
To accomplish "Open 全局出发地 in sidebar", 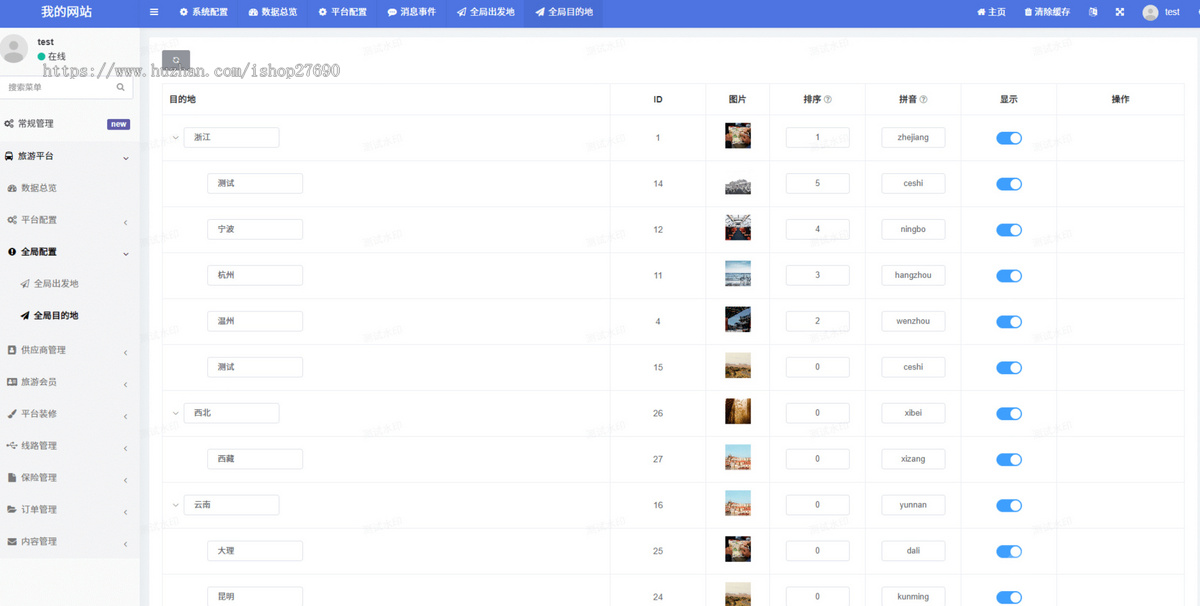I will point(56,284).
